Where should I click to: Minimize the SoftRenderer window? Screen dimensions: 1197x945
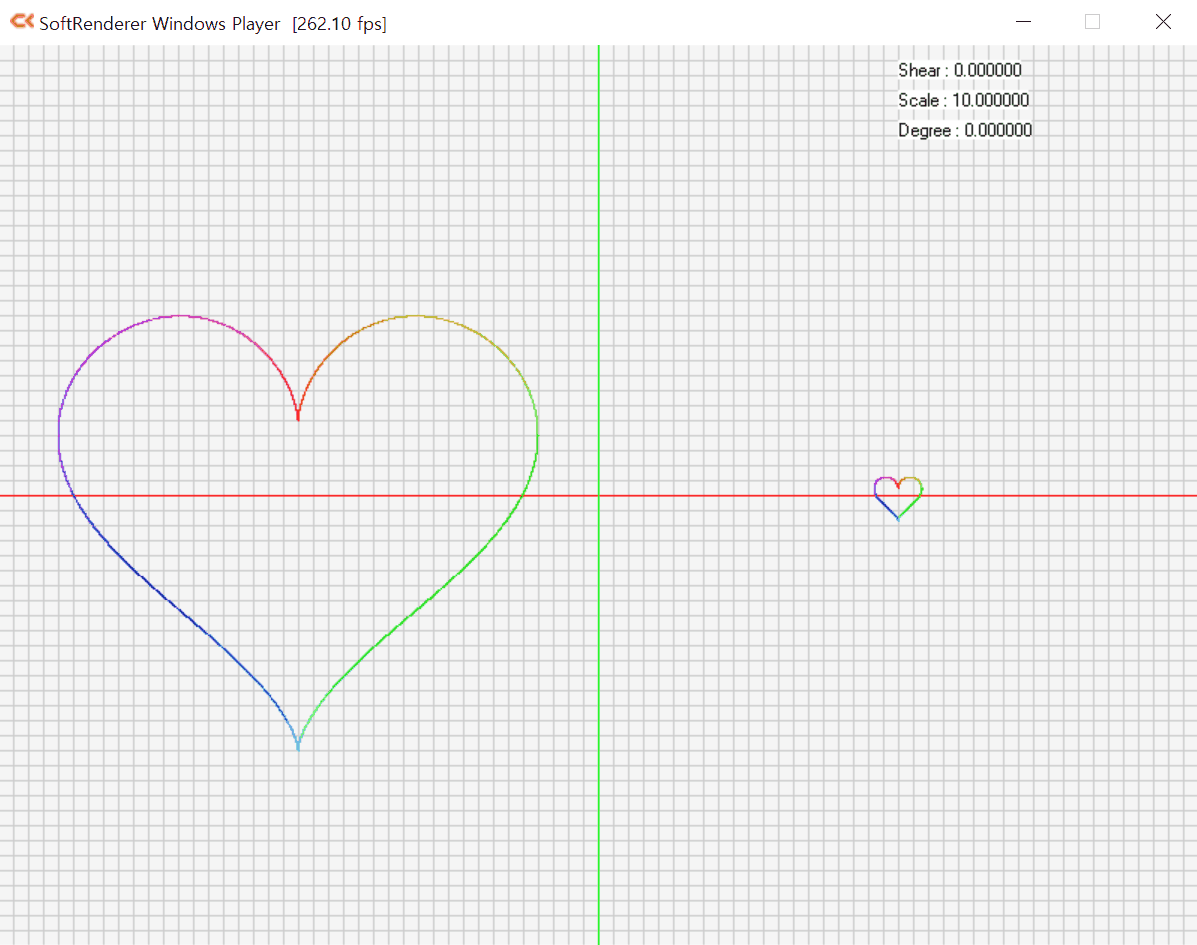[1024, 22]
